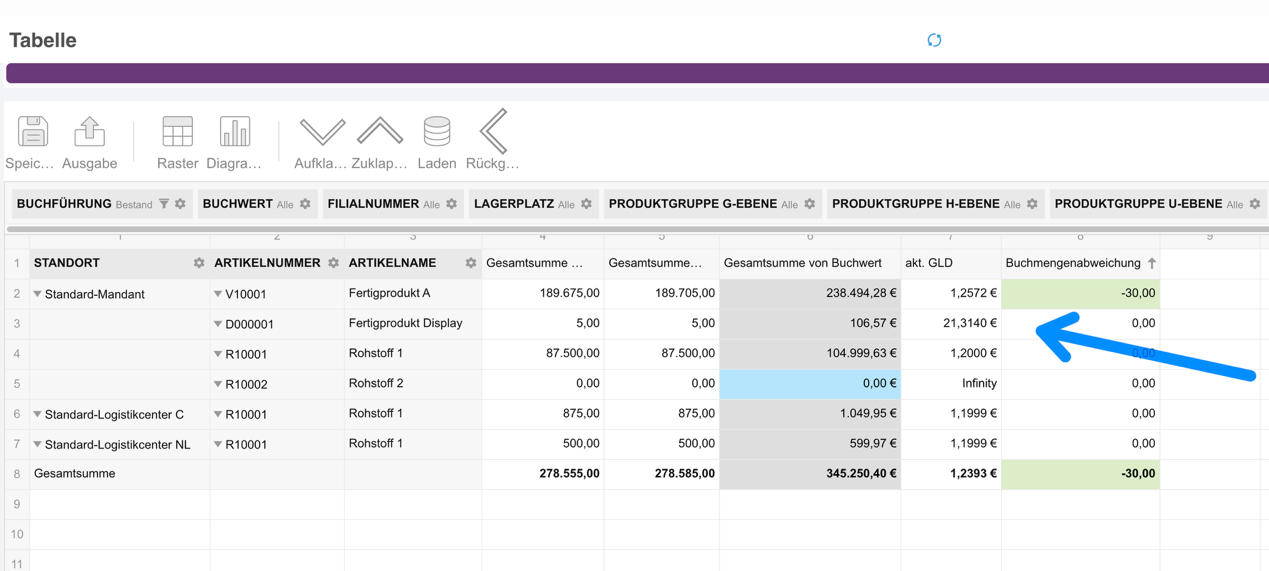Image resolution: width=1269 pixels, height=571 pixels.
Task: Click the Laden database icon
Action: click(x=437, y=132)
